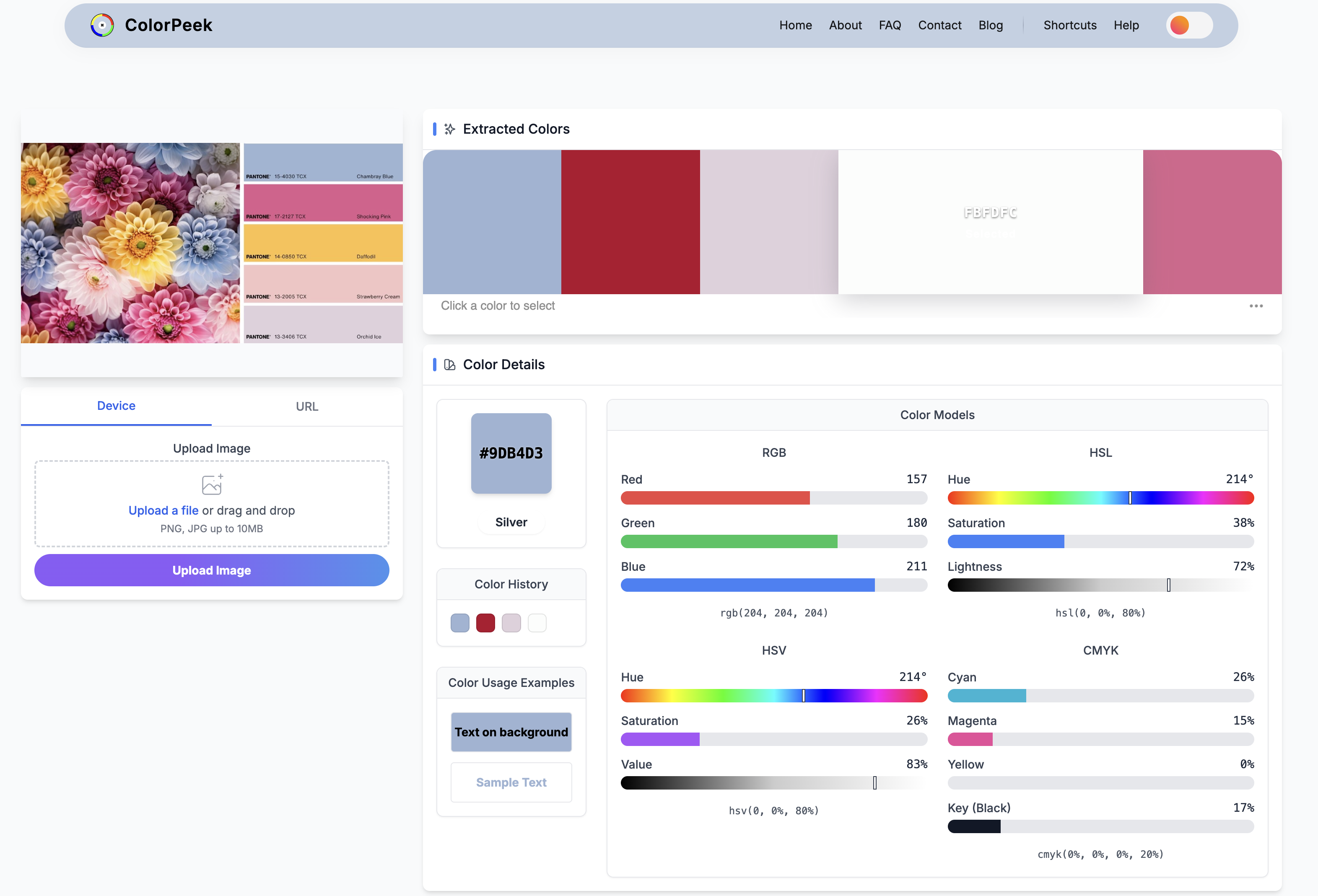Click the #9DB4D3 hex color preview
The height and width of the screenshot is (896, 1318).
click(511, 453)
